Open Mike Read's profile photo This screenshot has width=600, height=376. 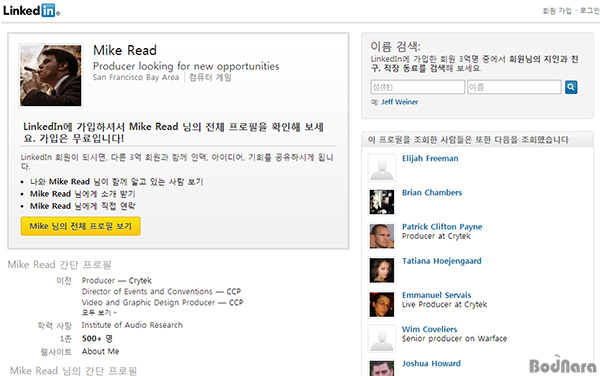pos(51,75)
